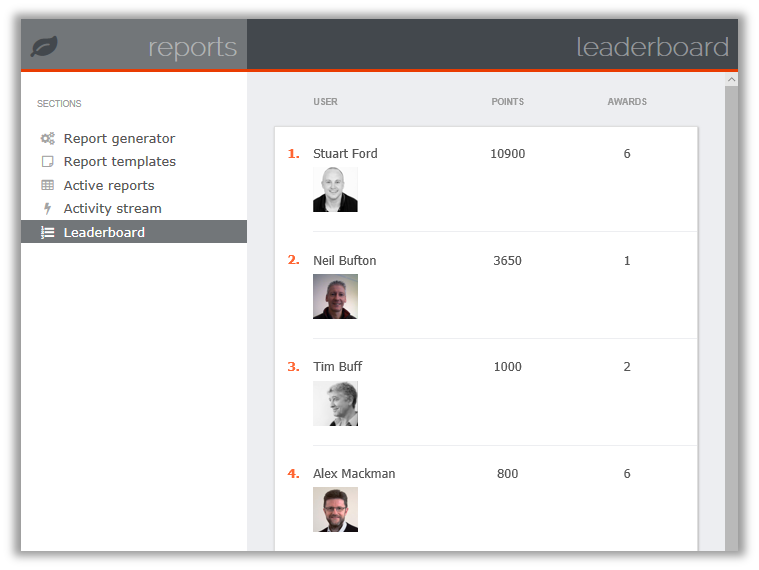Click Neil Bufton's 3650 points value

pyautogui.click(x=507, y=260)
